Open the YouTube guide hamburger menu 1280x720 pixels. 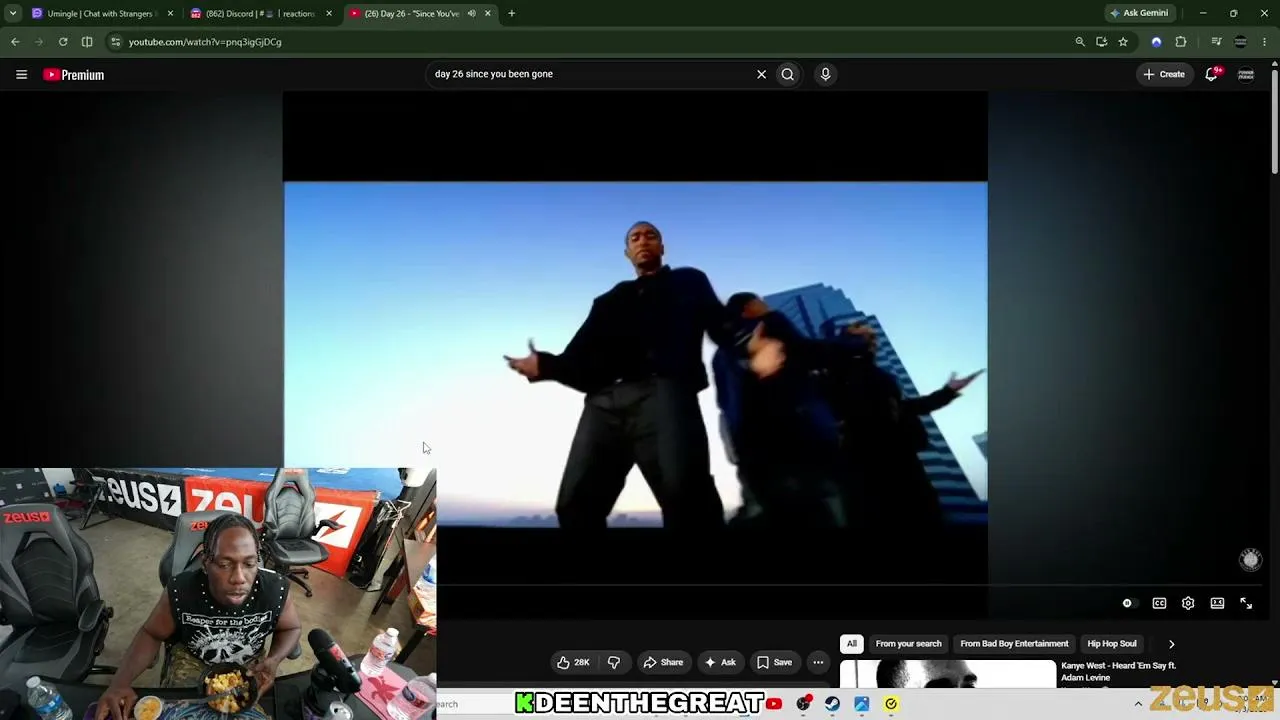(x=21, y=74)
